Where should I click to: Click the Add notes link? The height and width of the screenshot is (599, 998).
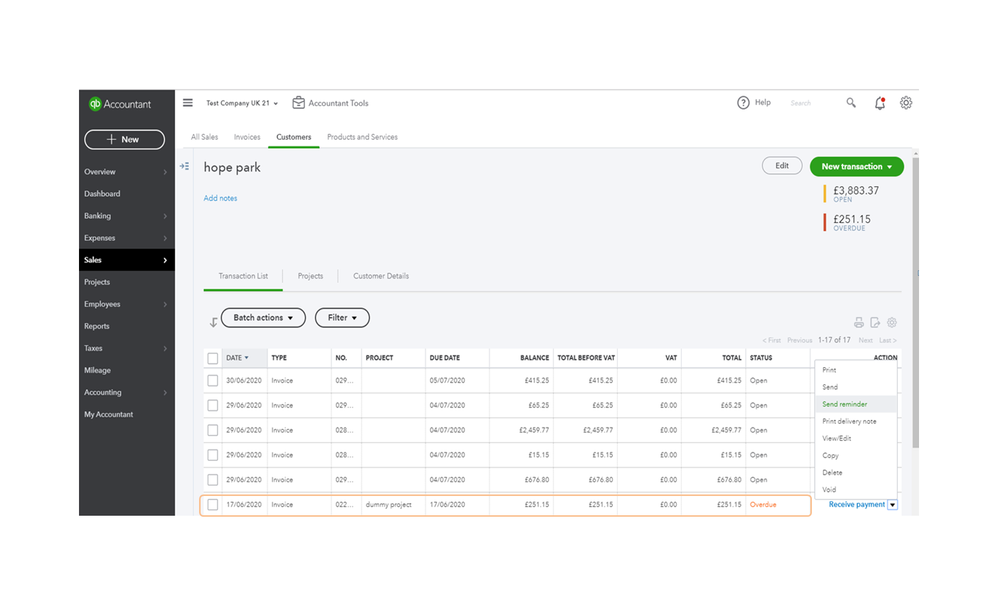[221, 198]
